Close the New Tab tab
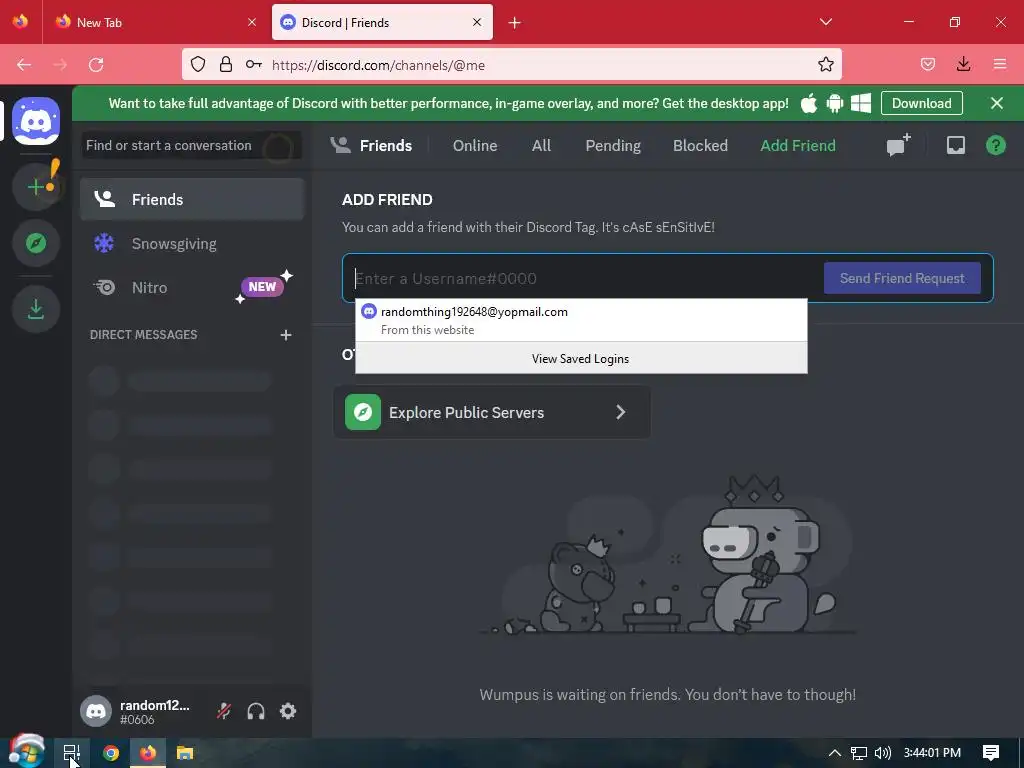The image size is (1024, 768). tap(252, 22)
